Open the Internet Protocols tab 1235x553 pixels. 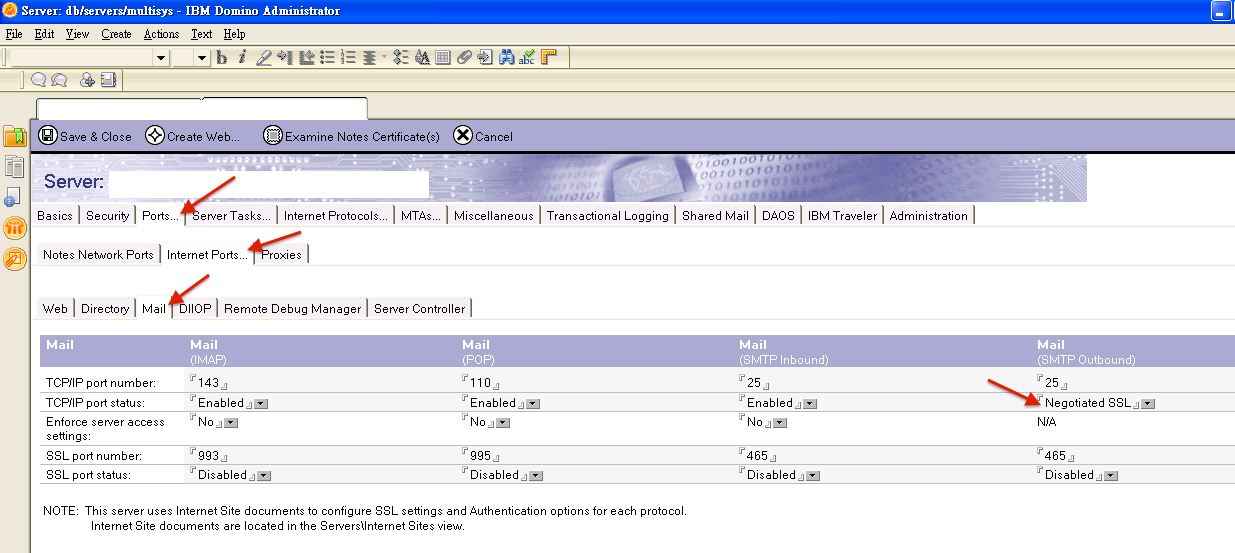pyautogui.click(x=336, y=216)
